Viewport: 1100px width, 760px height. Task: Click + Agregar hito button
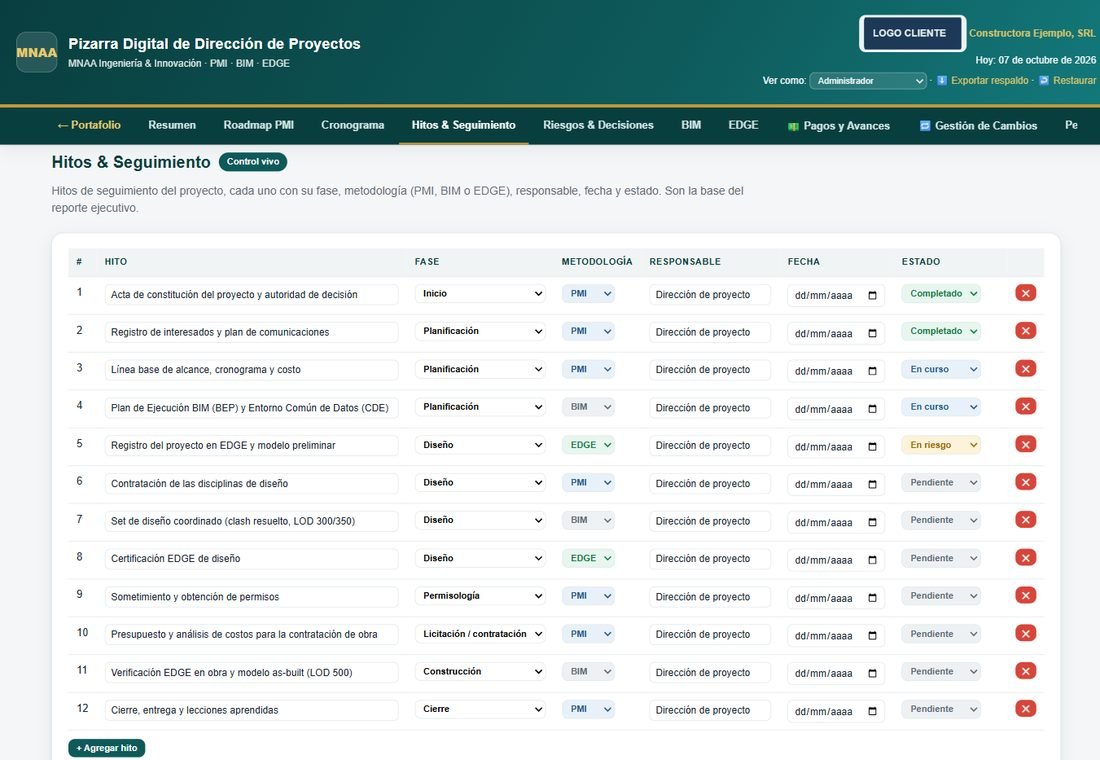click(x=107, y=748)
